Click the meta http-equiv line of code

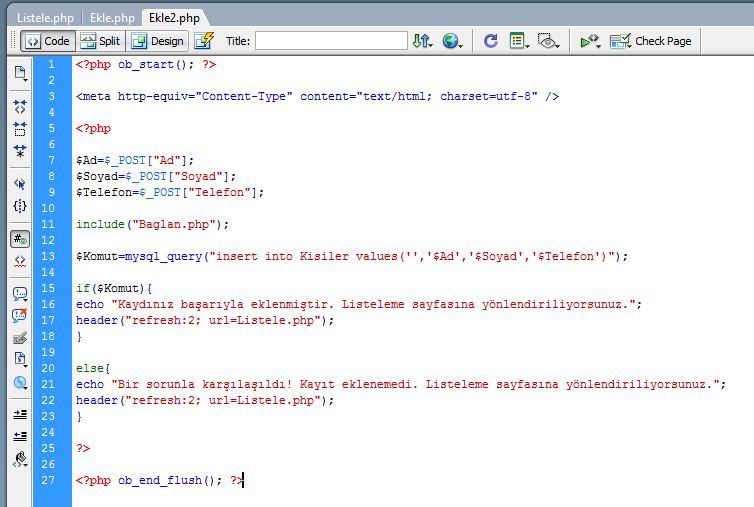click(x=317, y=96)
